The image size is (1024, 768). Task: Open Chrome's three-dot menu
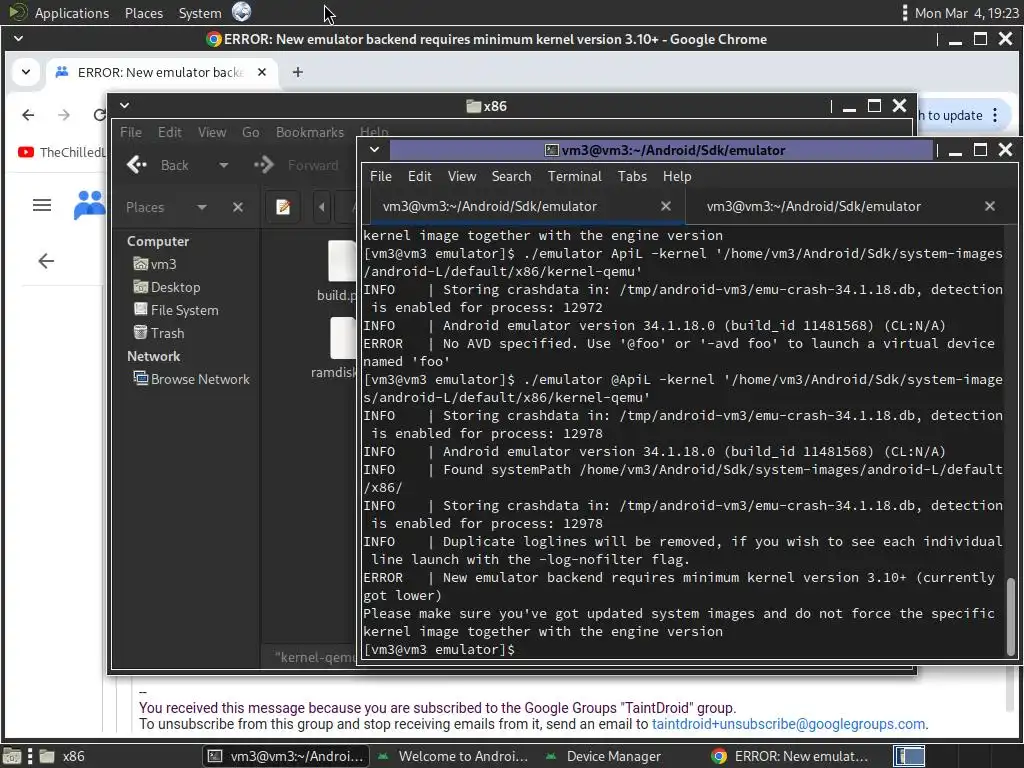tap(995, 115)
